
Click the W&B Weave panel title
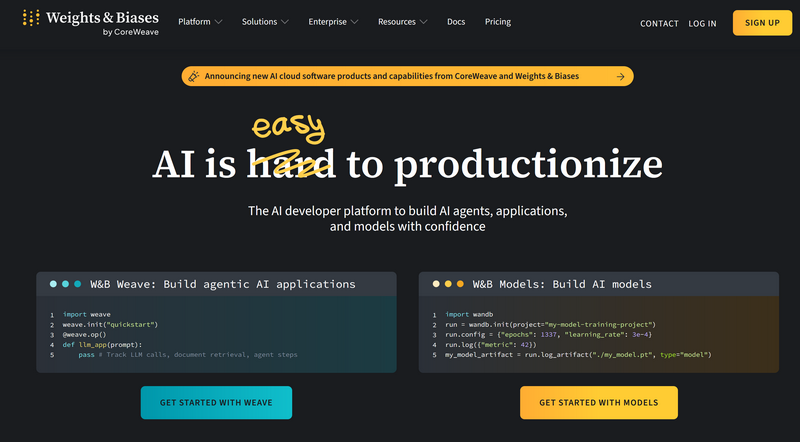coord(222,284)
